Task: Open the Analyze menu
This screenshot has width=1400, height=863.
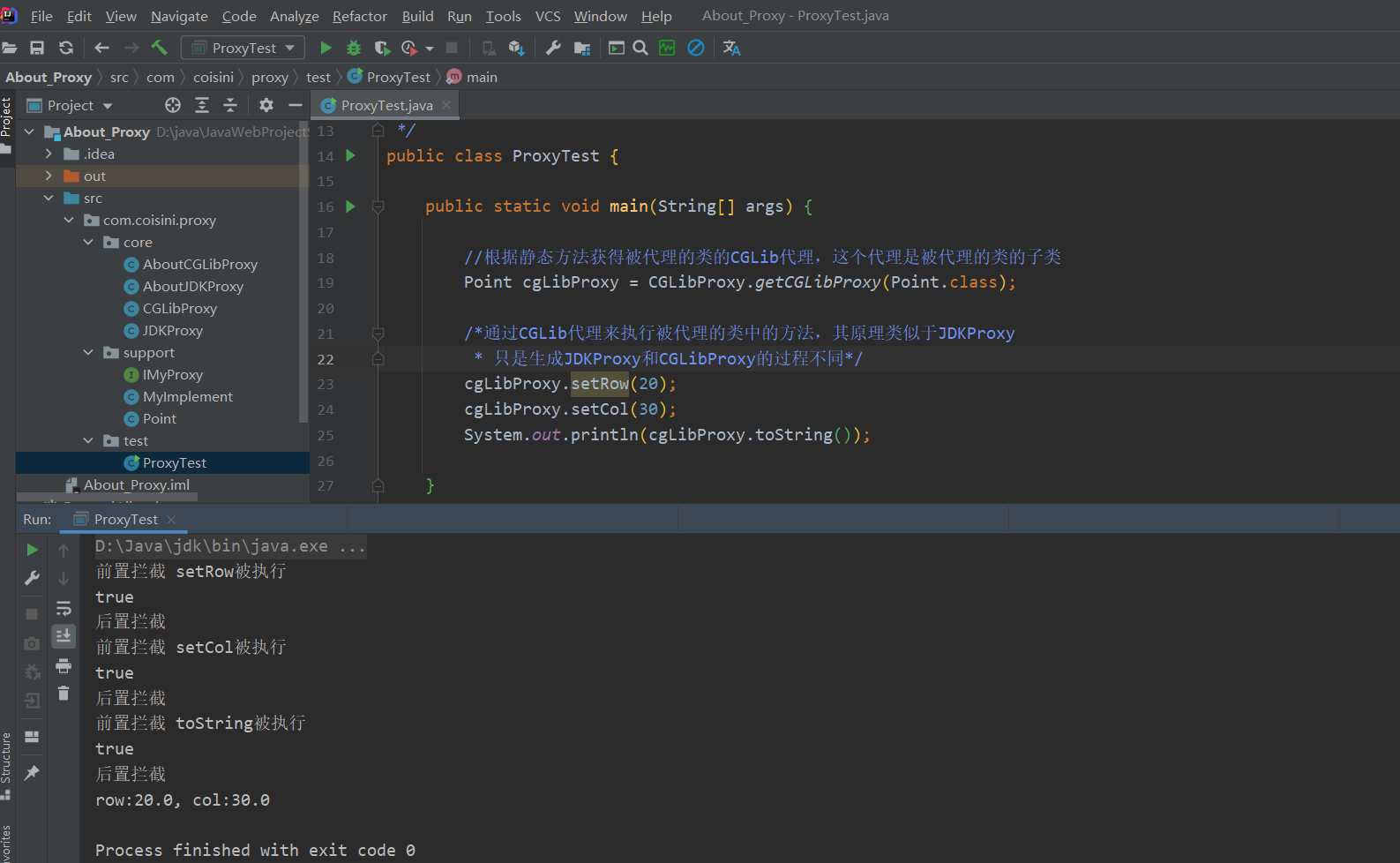Action: coord(295,16)
